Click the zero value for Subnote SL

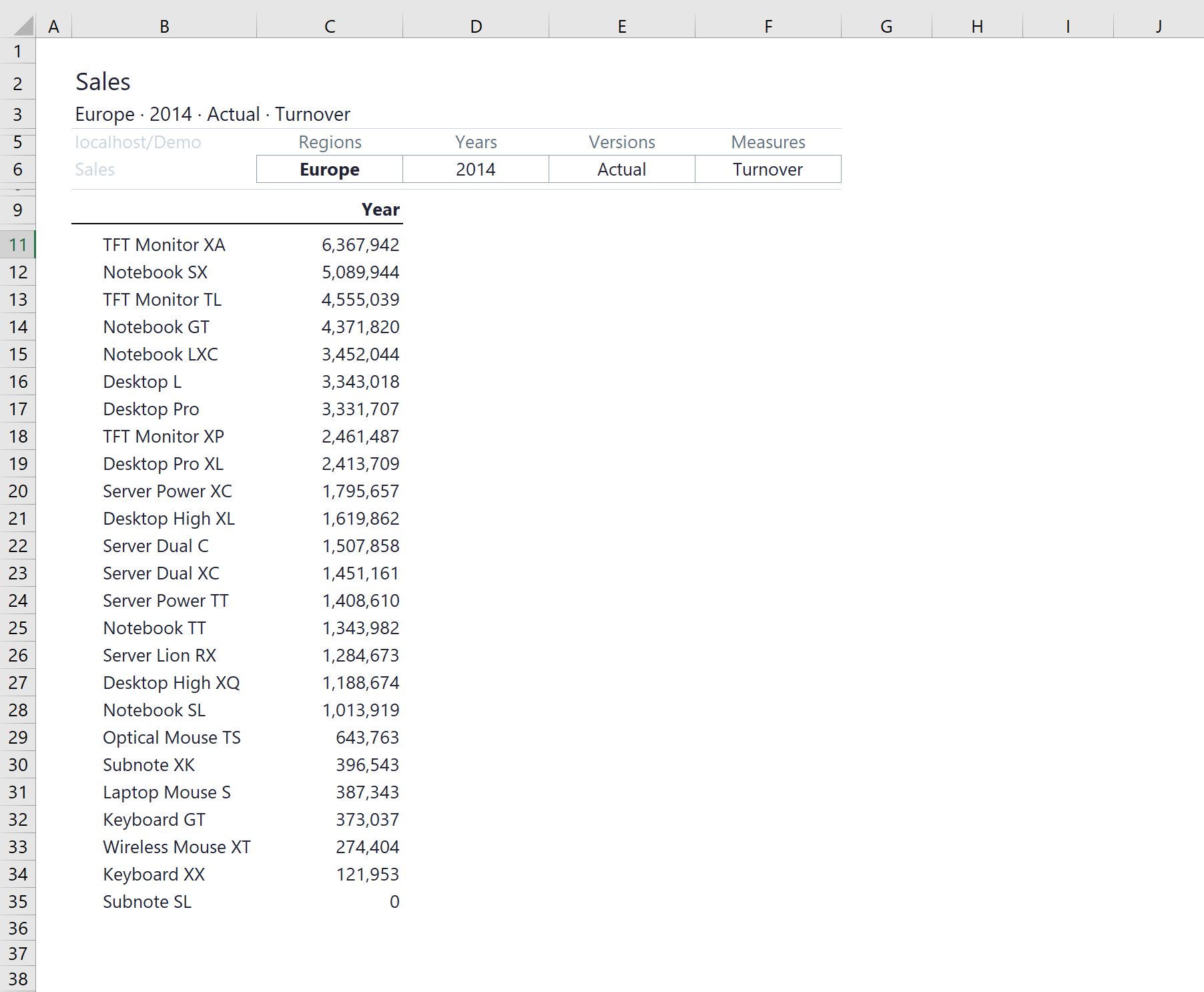(394, 902)
